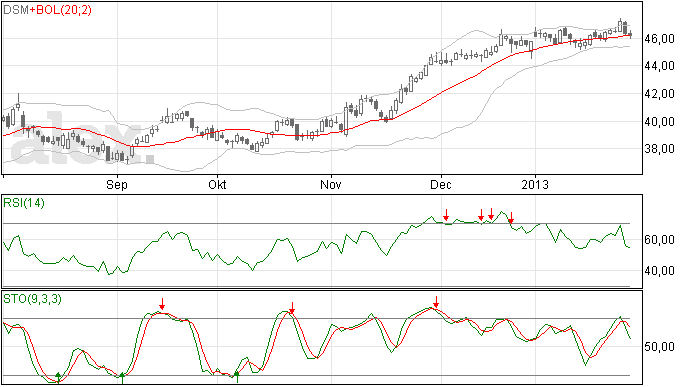Click the Sep month label
The width and height of the screenshot is (690, 387).
[117, 184]
